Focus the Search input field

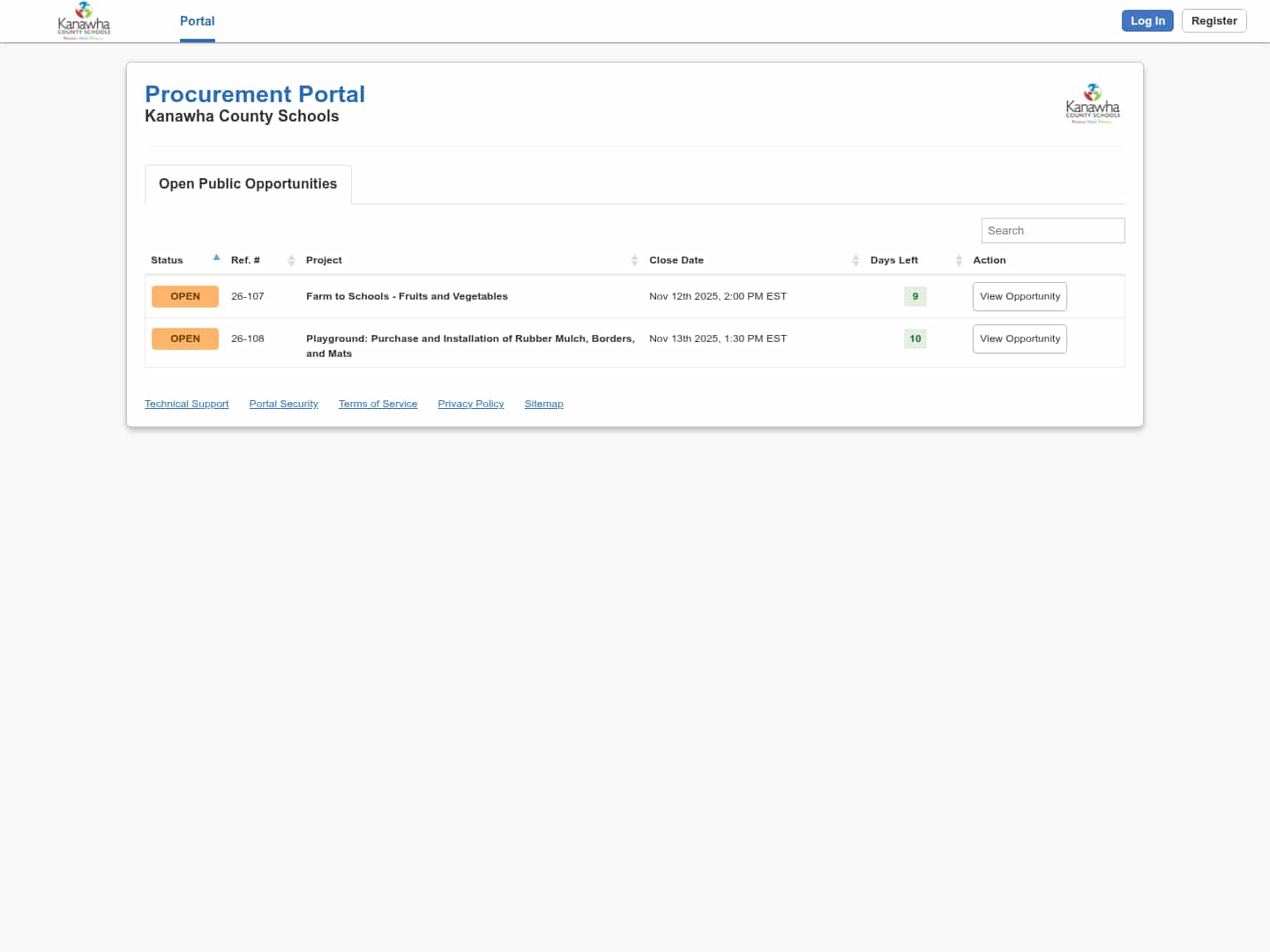tap(1052, 231)
